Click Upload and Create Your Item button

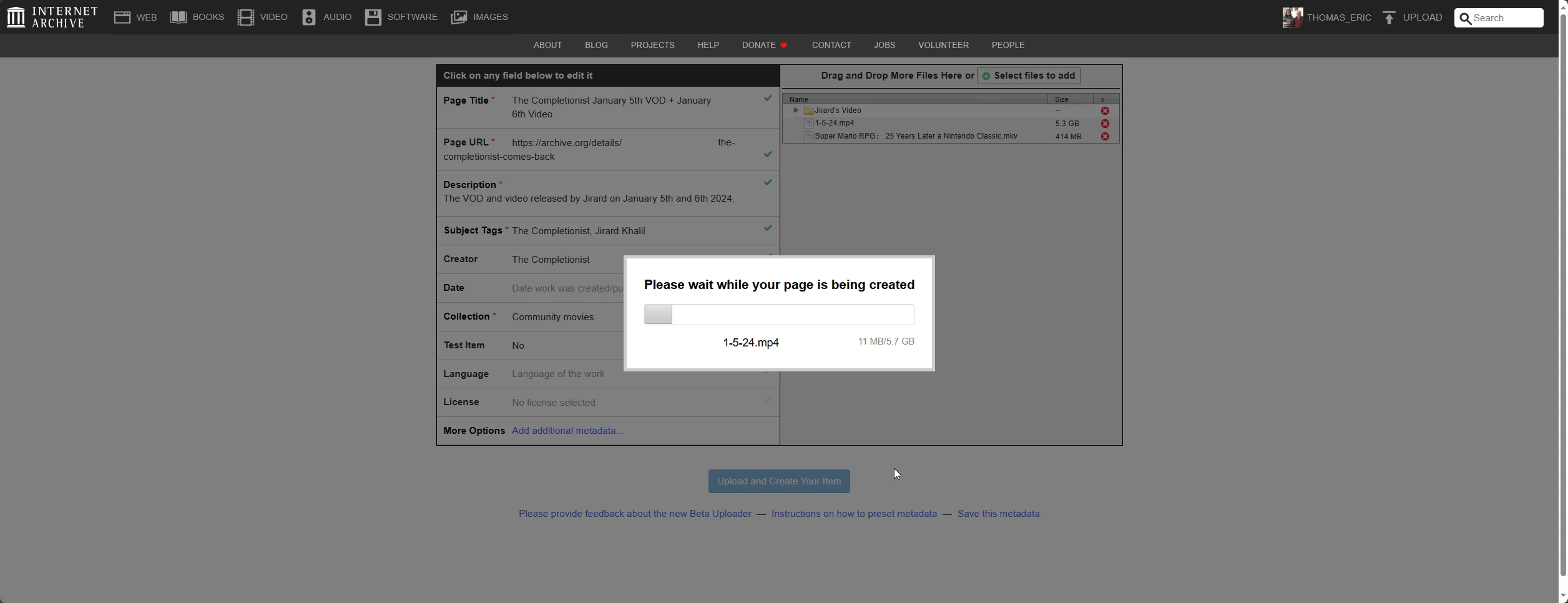[779, 481]
